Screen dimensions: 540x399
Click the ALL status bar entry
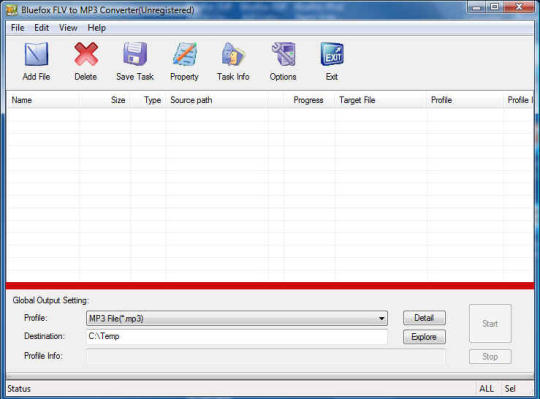pos(486,389)
